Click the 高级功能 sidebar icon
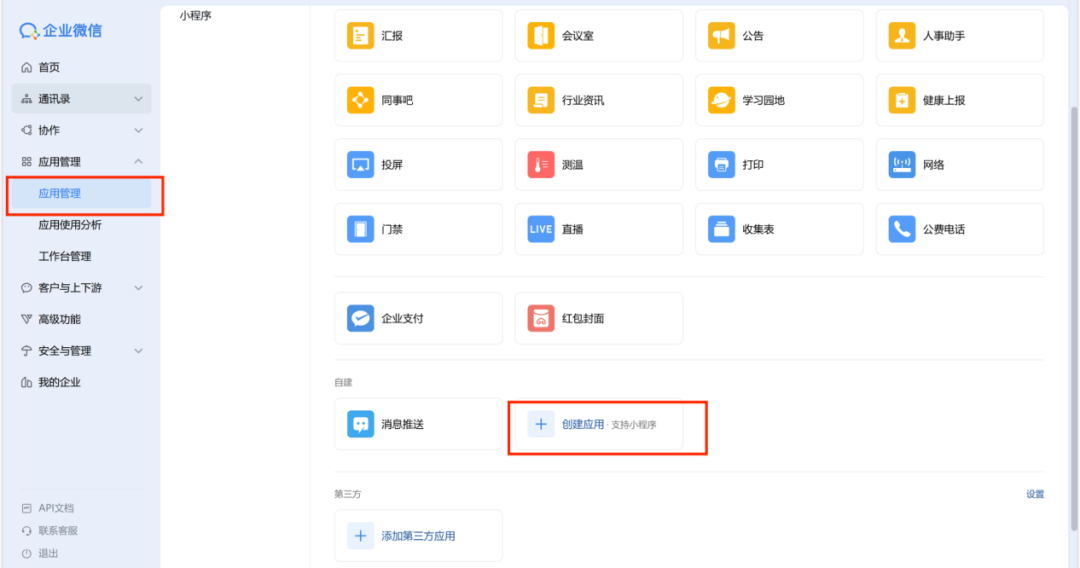1080x568 pixels. coord(26,319)
